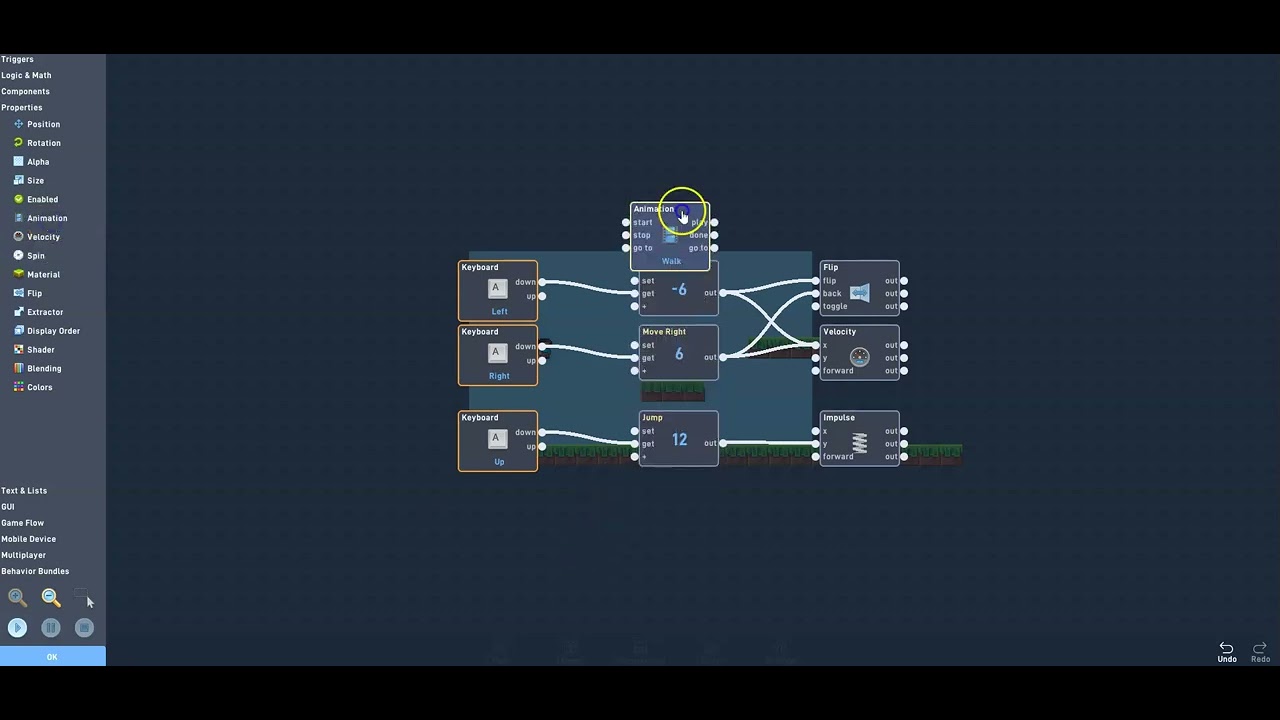Select the Extractor behavior icon

[x=18, y=312]
